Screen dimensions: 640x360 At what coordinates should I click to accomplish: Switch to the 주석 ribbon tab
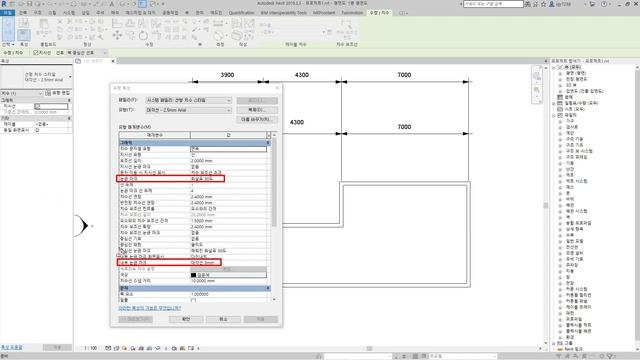pos(100,13)
